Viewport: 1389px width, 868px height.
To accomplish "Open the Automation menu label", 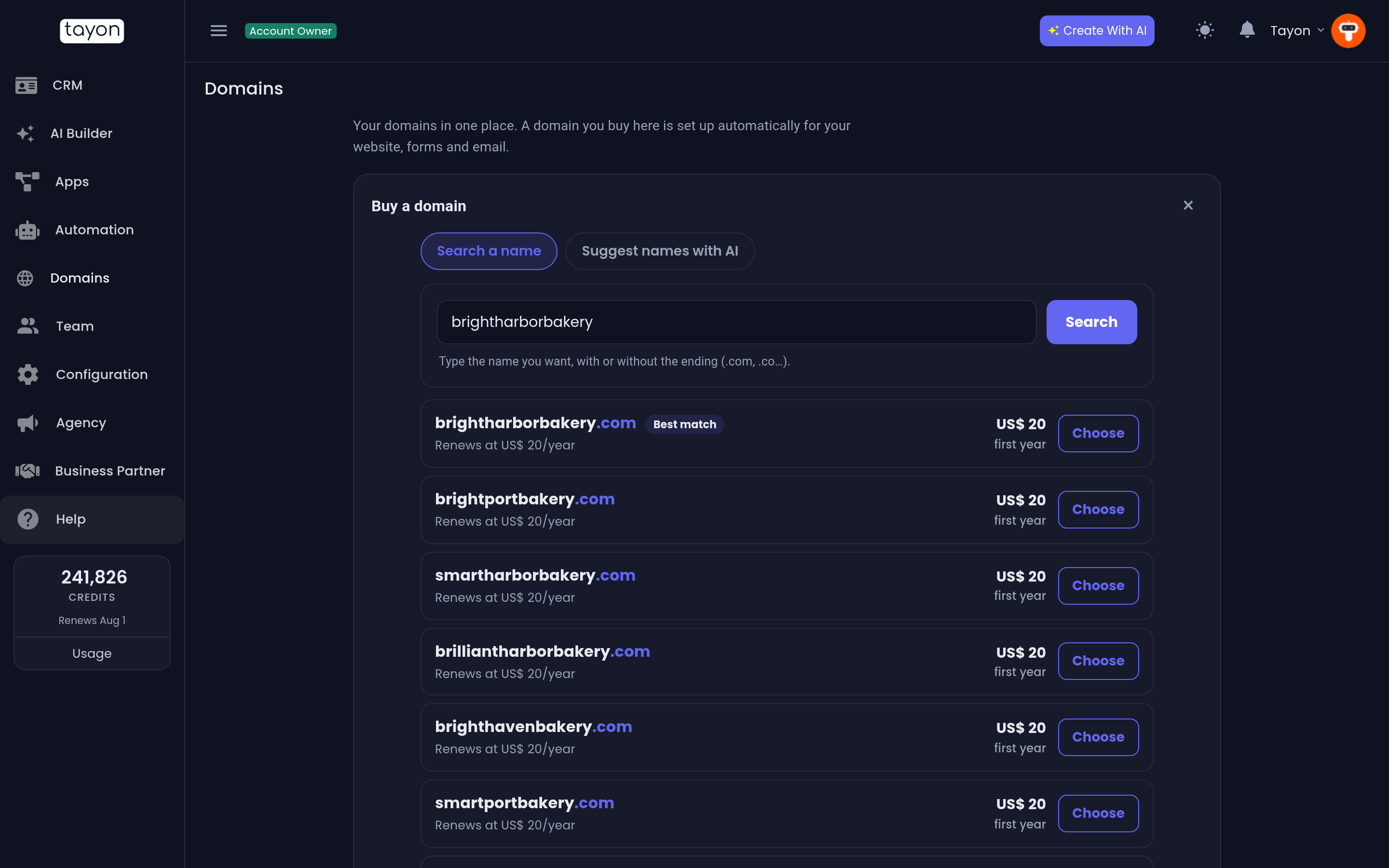I will coord(95,230).
